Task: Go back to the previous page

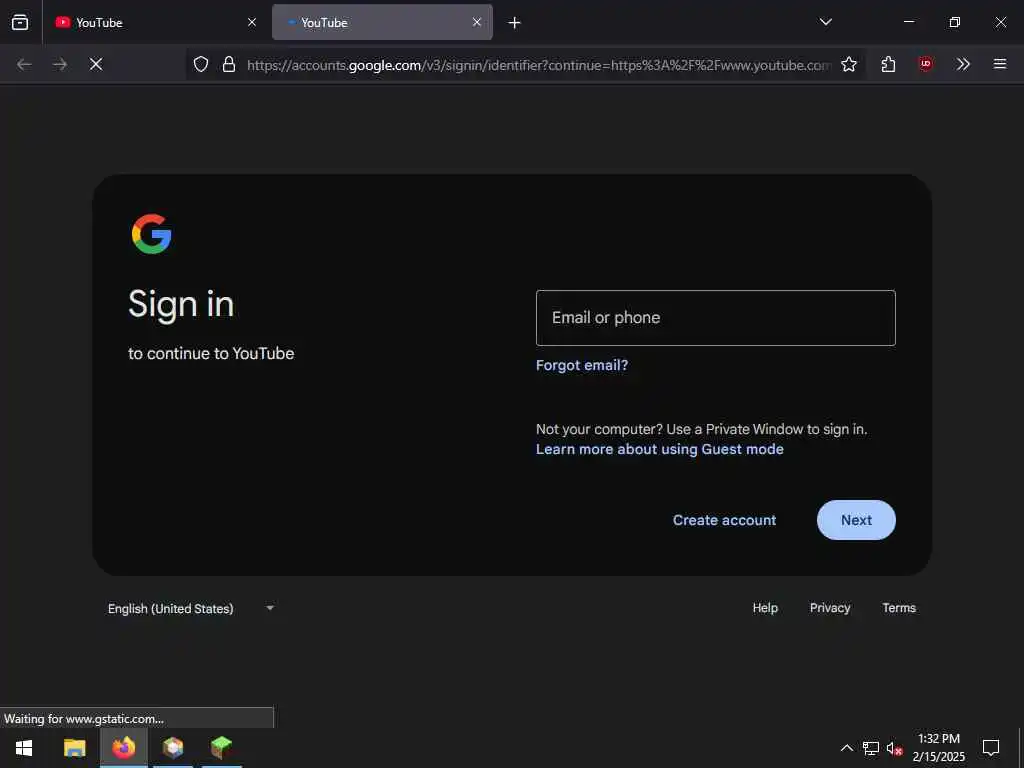Action: [x=24, y=64]
